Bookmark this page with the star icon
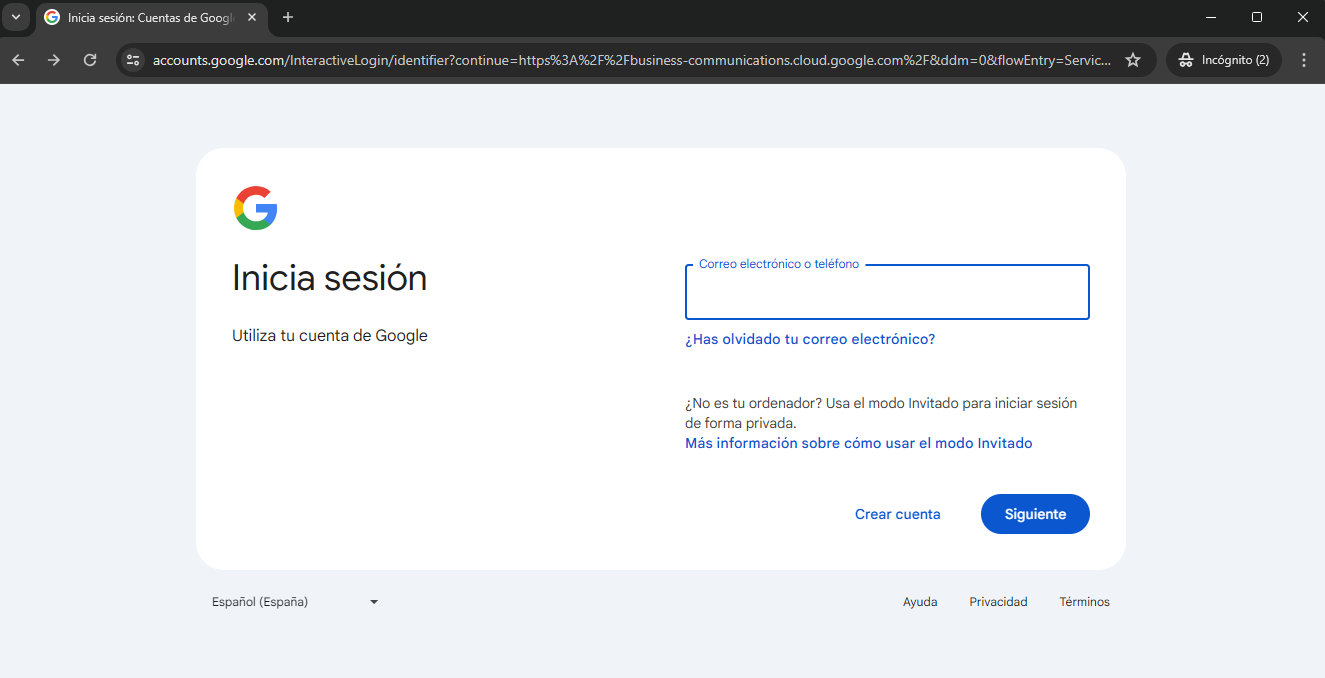 coord(1133,60)
